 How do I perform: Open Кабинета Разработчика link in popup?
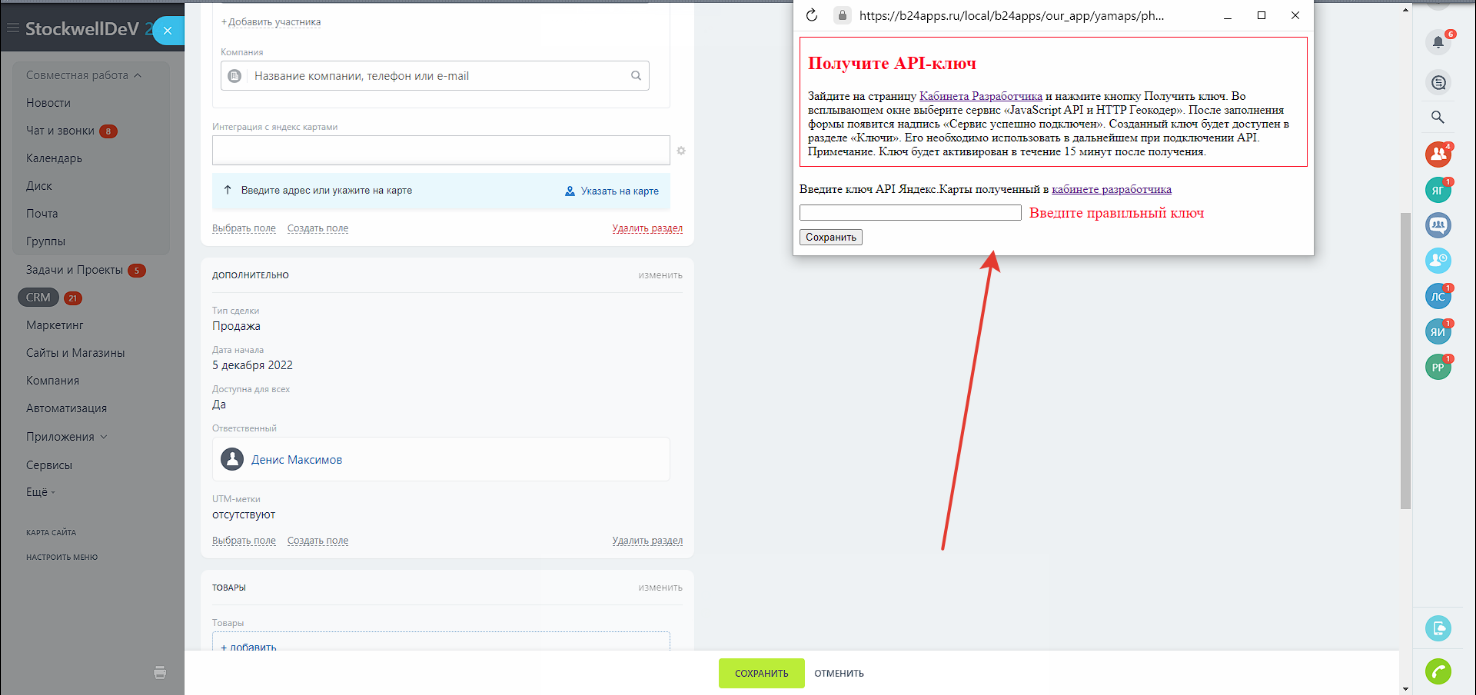point(981,96)
